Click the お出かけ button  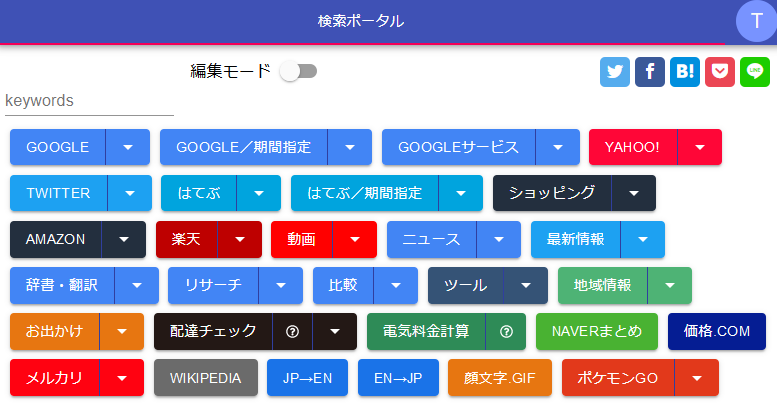click(x=55, y=332)
